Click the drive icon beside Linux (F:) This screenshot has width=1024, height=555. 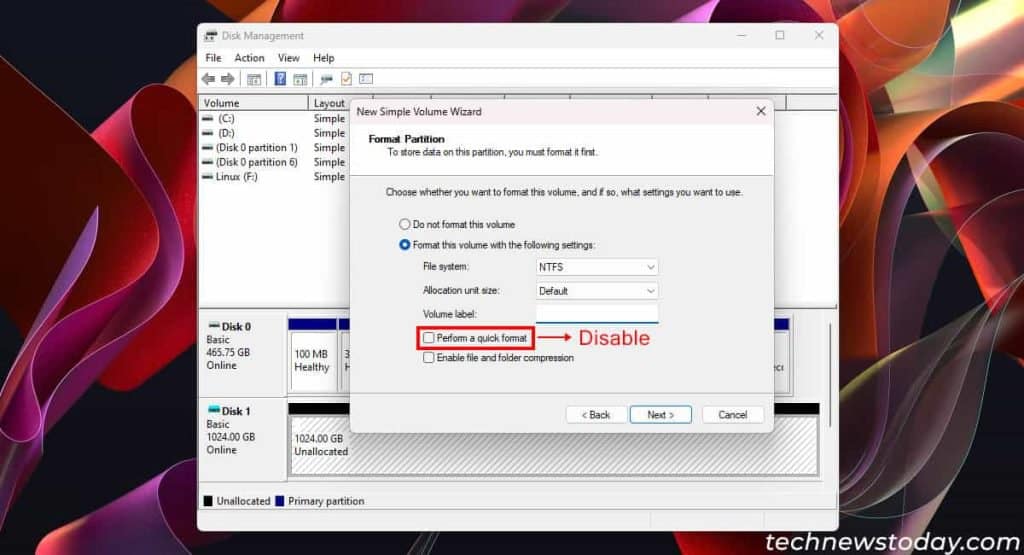coord(208,176)
